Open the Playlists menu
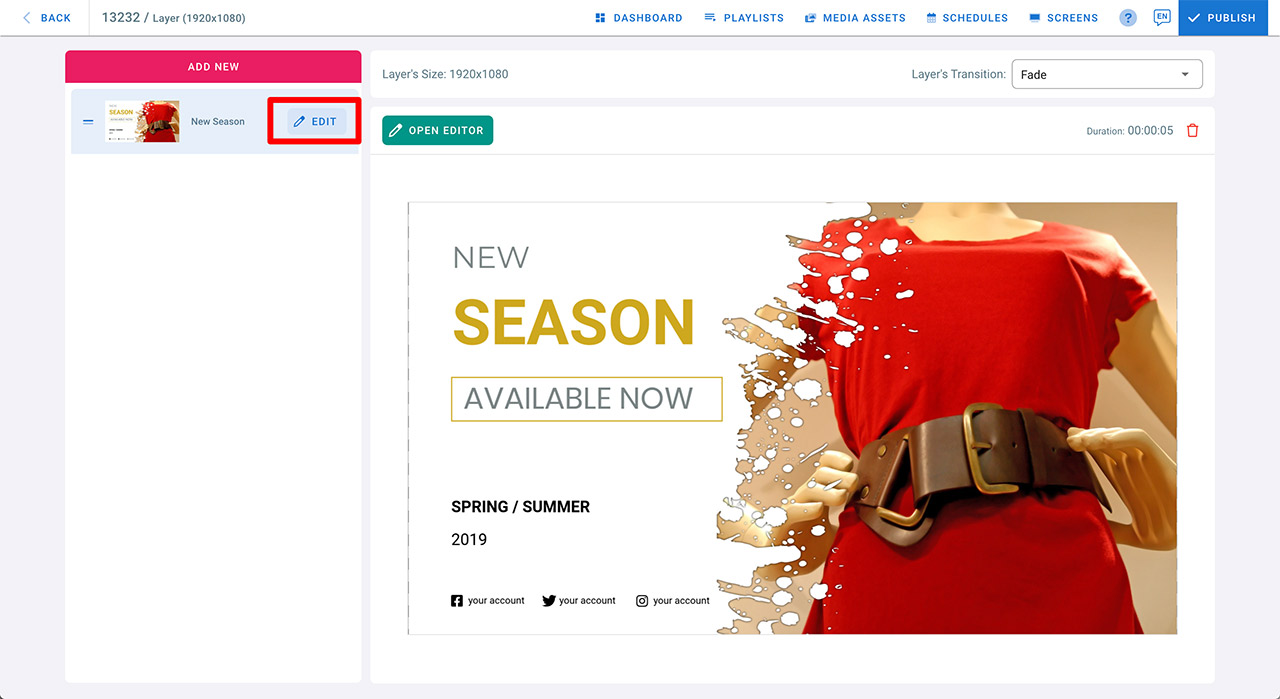 744,18
